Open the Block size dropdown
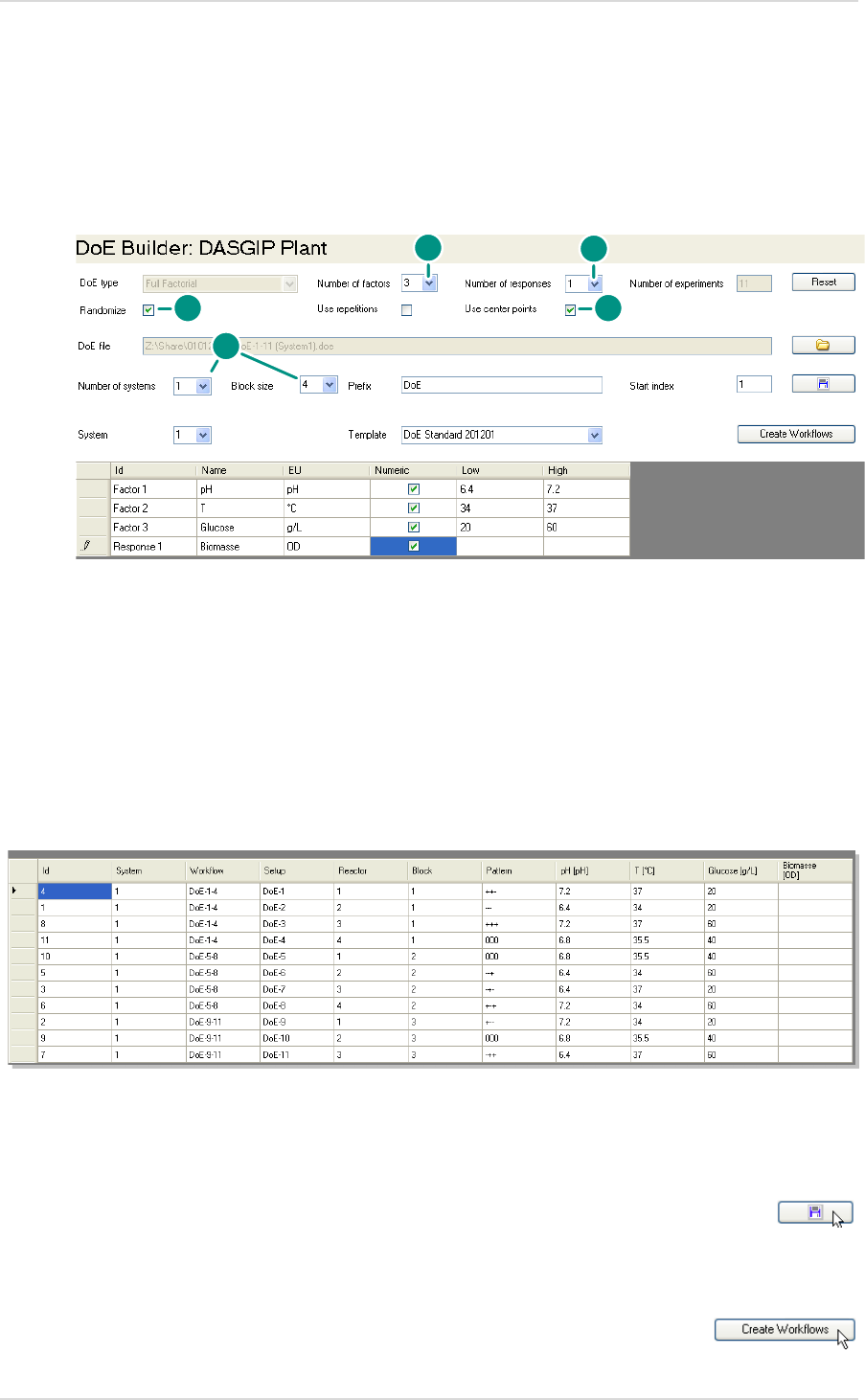Image resolution: width=865 pixels, height=1400 pixels. pos(330,384)
